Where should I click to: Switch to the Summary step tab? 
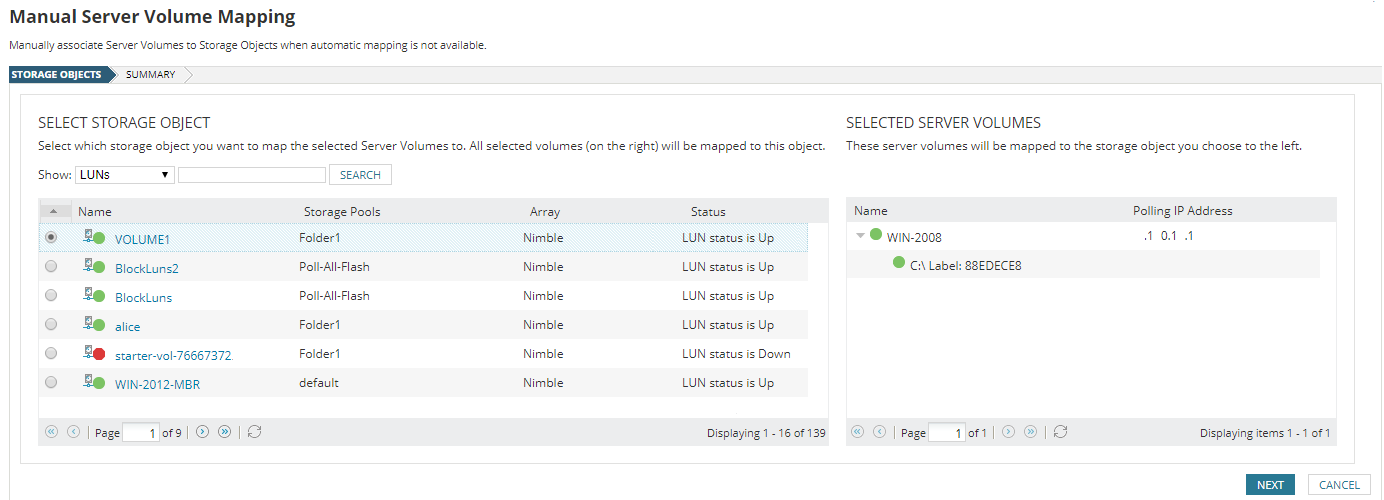click(150, 75)
